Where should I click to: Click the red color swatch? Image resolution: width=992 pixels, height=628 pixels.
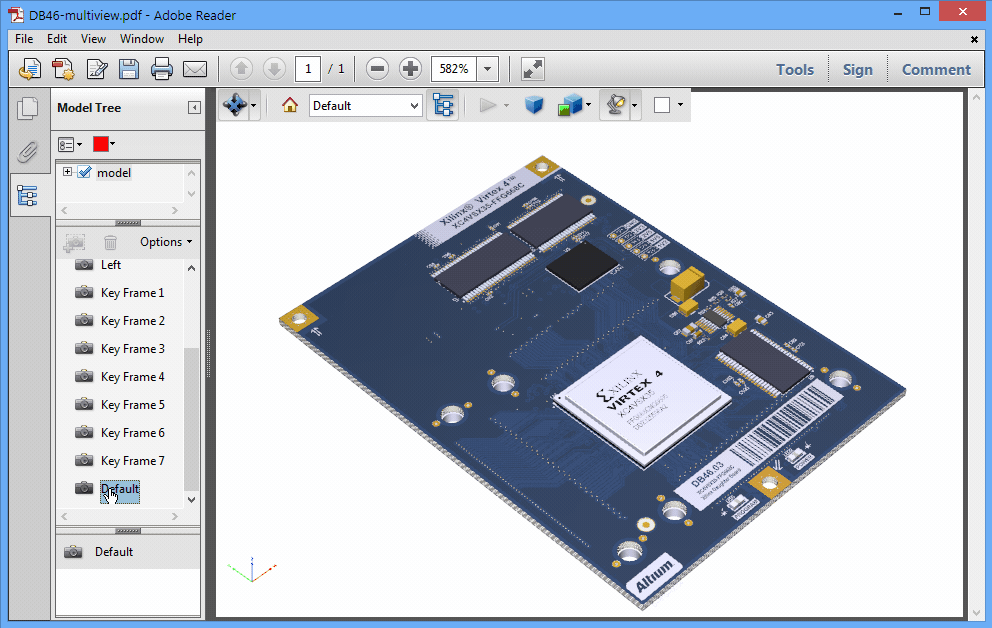pyautogui.click(x=101, y=144)
